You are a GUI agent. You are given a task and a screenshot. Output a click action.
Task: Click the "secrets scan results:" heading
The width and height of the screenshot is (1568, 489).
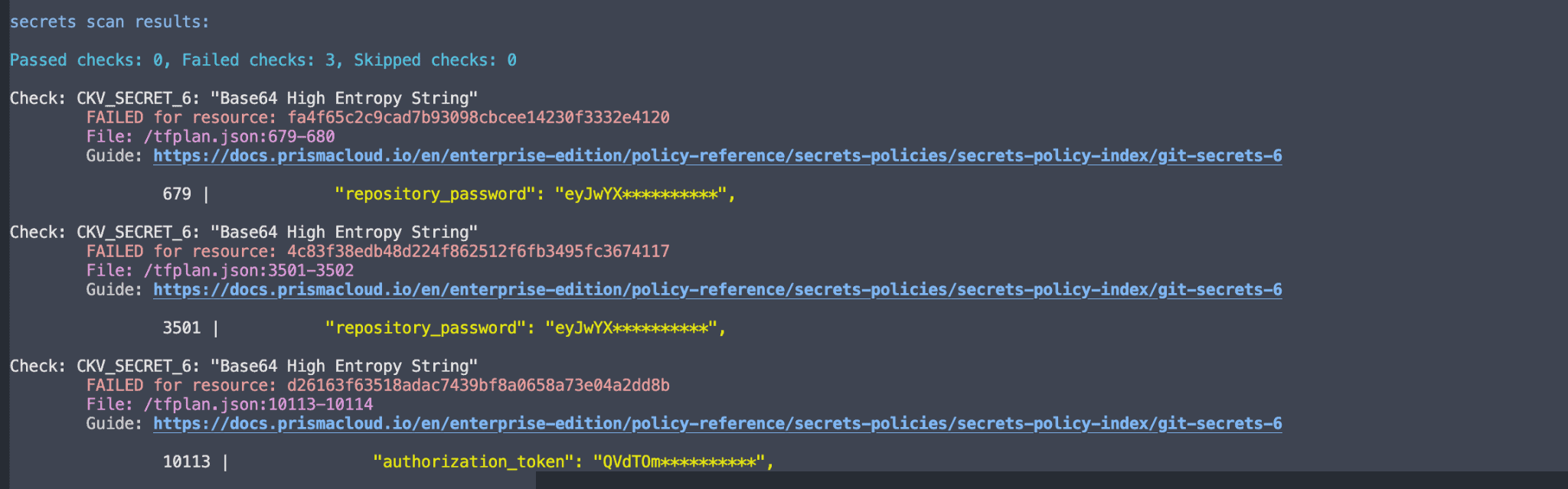(x=109, y=22)
